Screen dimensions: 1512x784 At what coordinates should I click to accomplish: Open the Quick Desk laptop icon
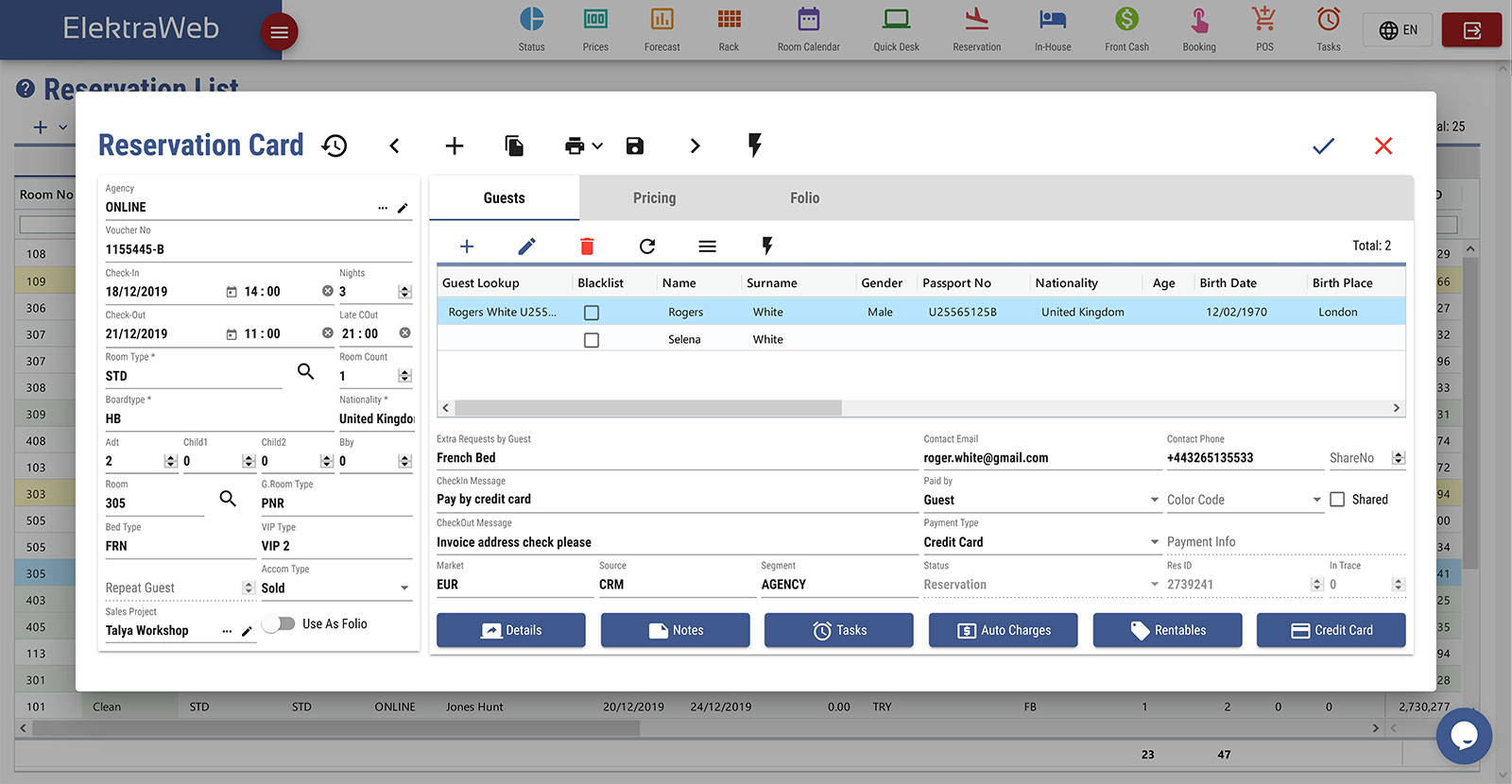pyautogui.click(x=896, y=19)
